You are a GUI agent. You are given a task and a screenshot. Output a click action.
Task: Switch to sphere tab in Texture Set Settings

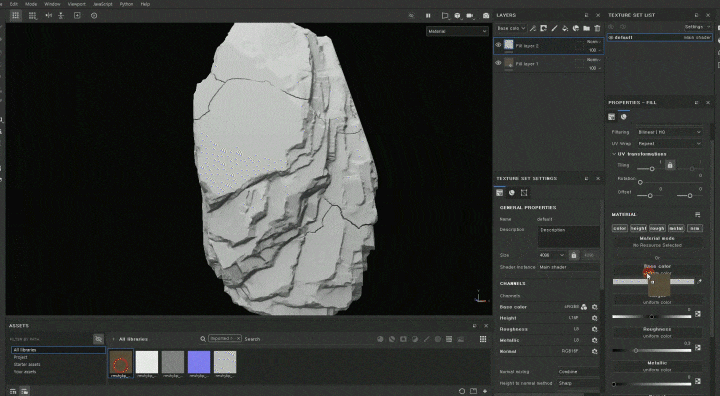pos(512,193)
